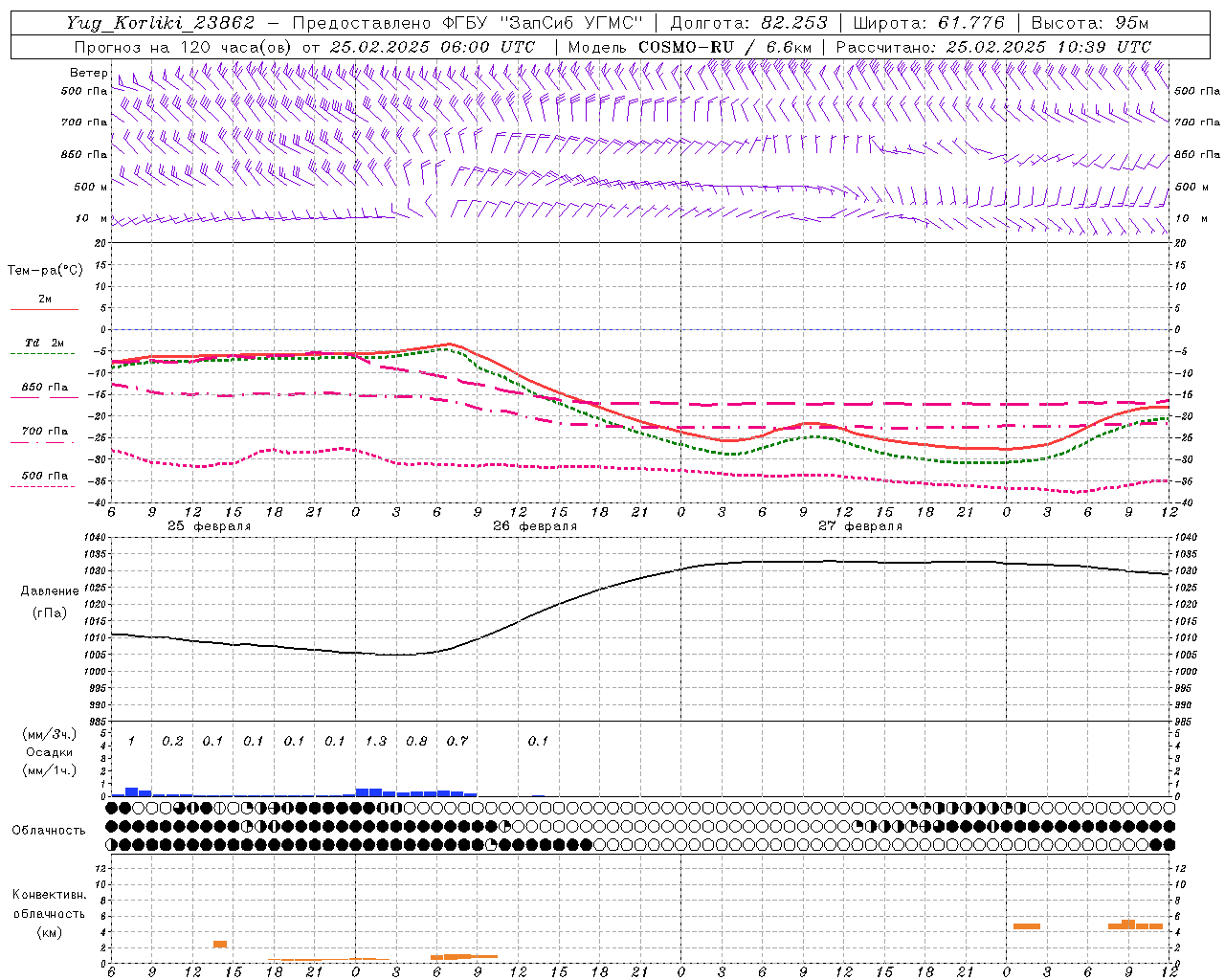
Task: Select the Облачность cloudiness label
Action: coord(49,830)
